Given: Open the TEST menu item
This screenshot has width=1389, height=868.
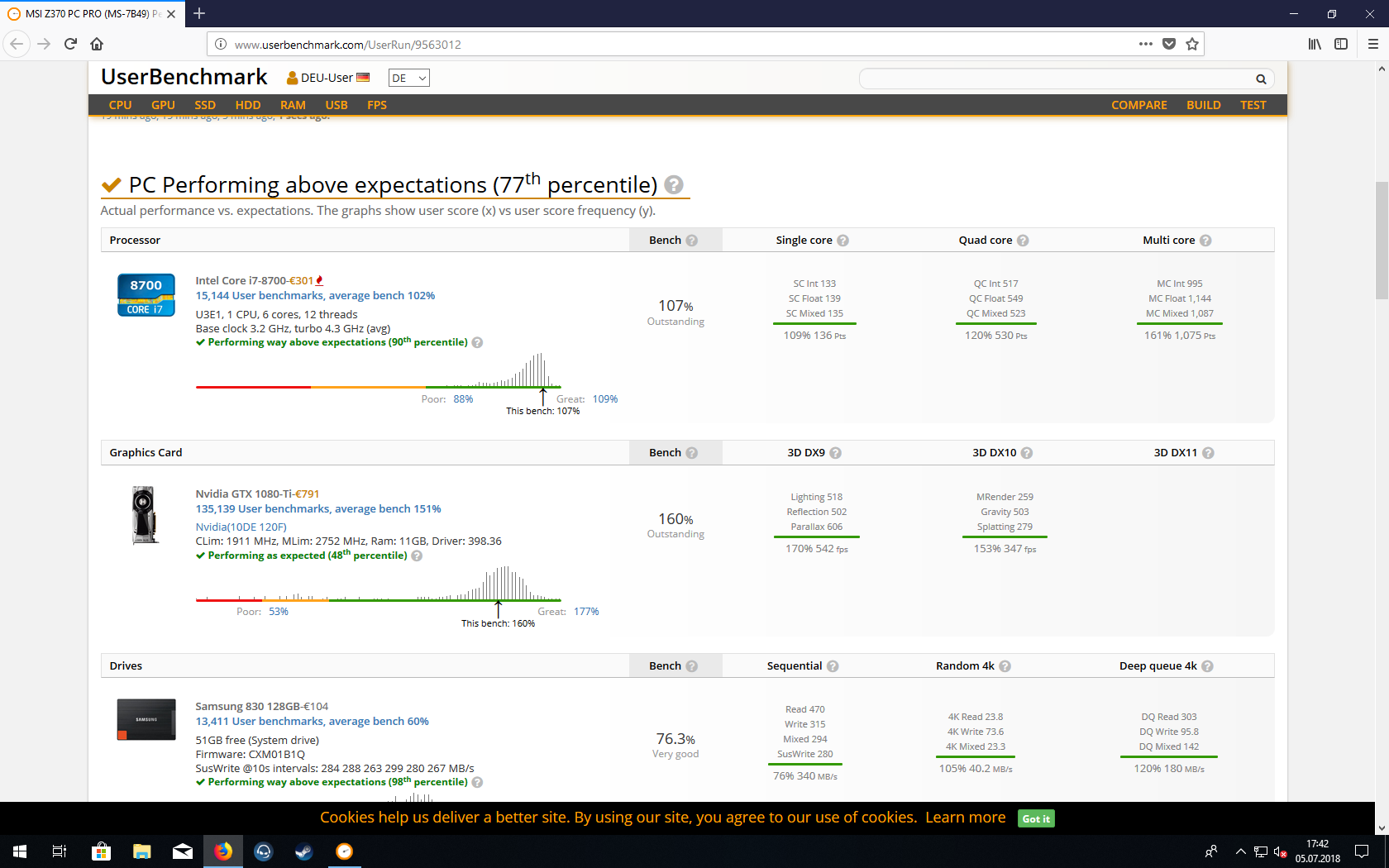Looking at the screenshot, I should click(1253, 105).
